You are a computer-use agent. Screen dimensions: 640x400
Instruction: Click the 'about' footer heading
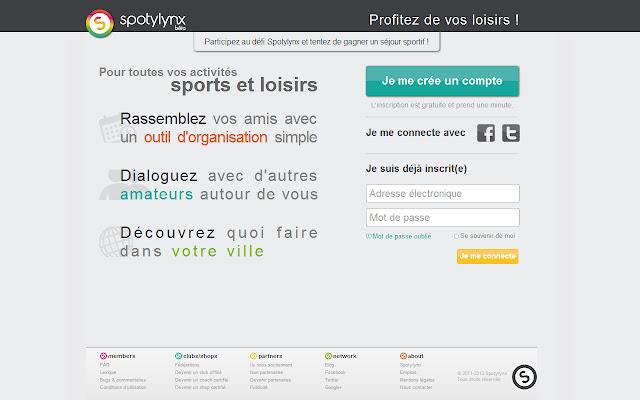416,356
